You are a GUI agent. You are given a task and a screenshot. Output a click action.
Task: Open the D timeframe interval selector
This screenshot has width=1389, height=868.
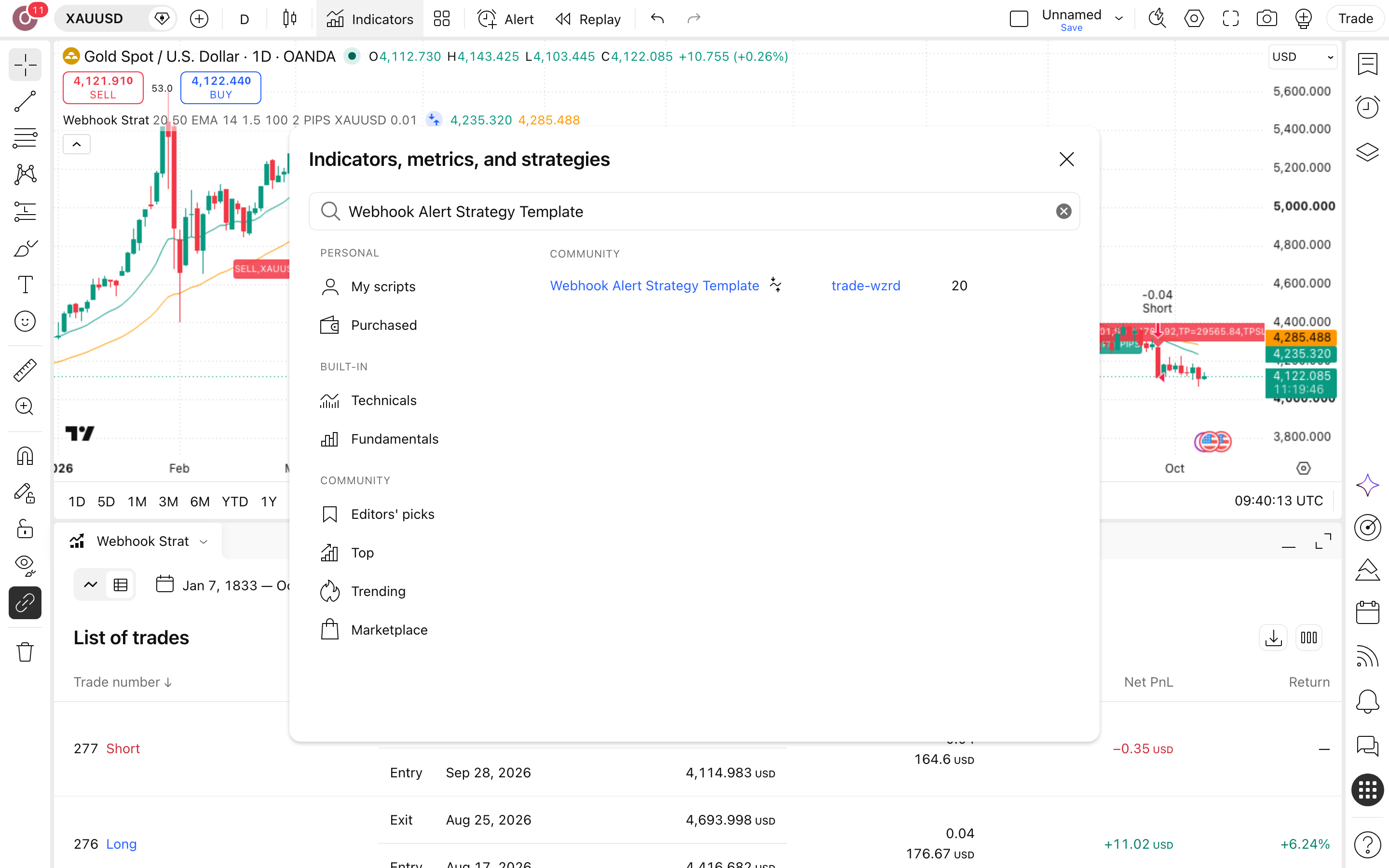pos(245,19)
